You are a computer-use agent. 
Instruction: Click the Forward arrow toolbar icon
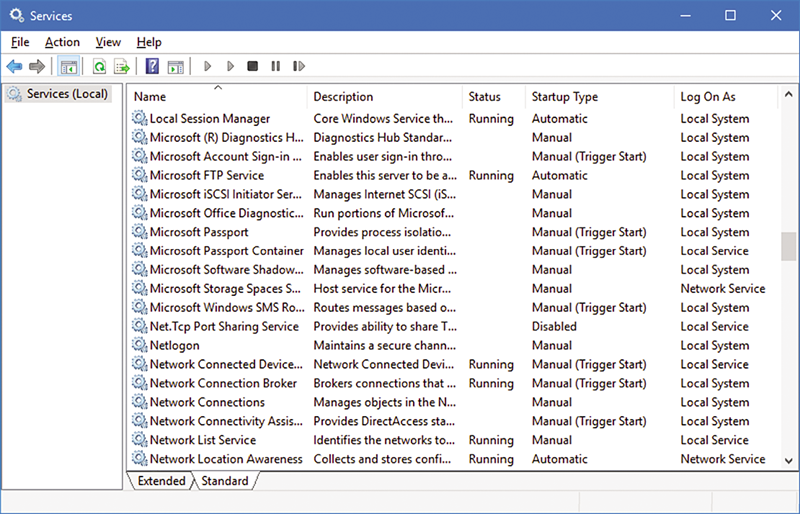[37, 66]
